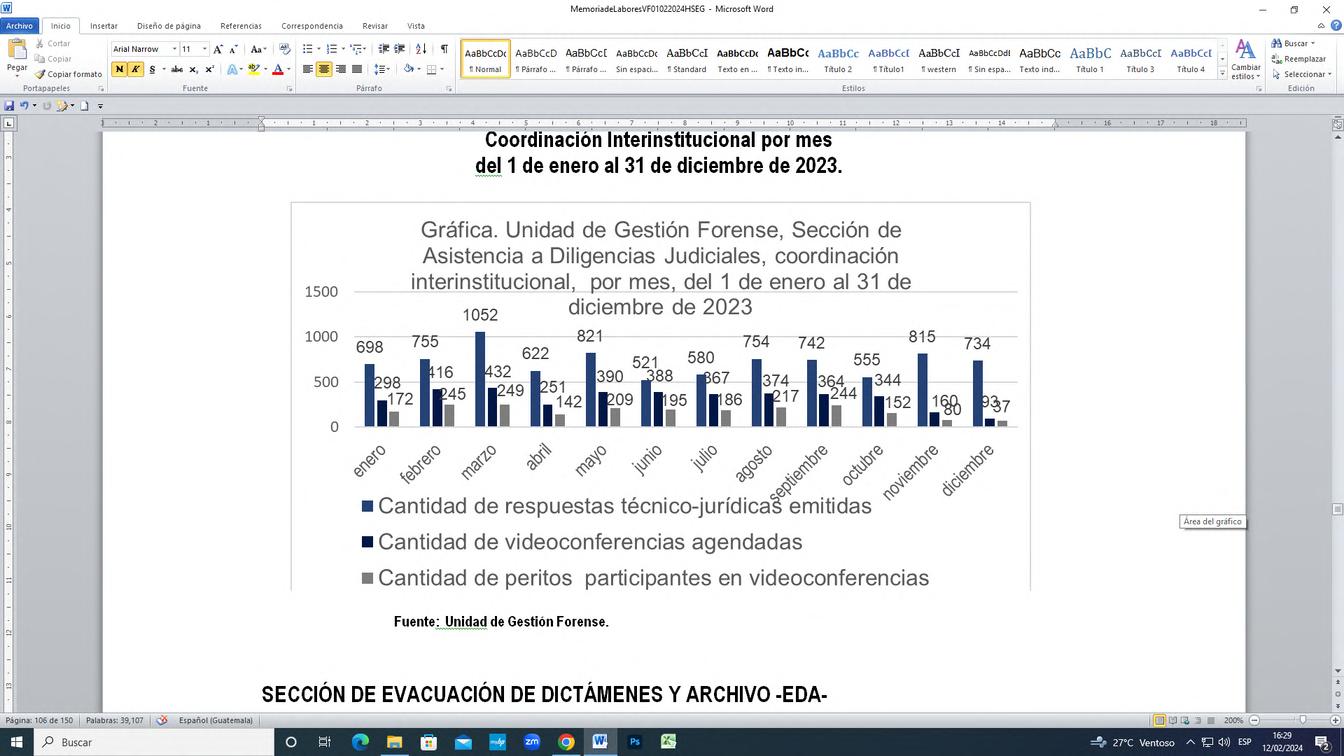Open Word Help question mark
The width and height of the screenshot is (1344, 756).
[x=1337, y=26]
